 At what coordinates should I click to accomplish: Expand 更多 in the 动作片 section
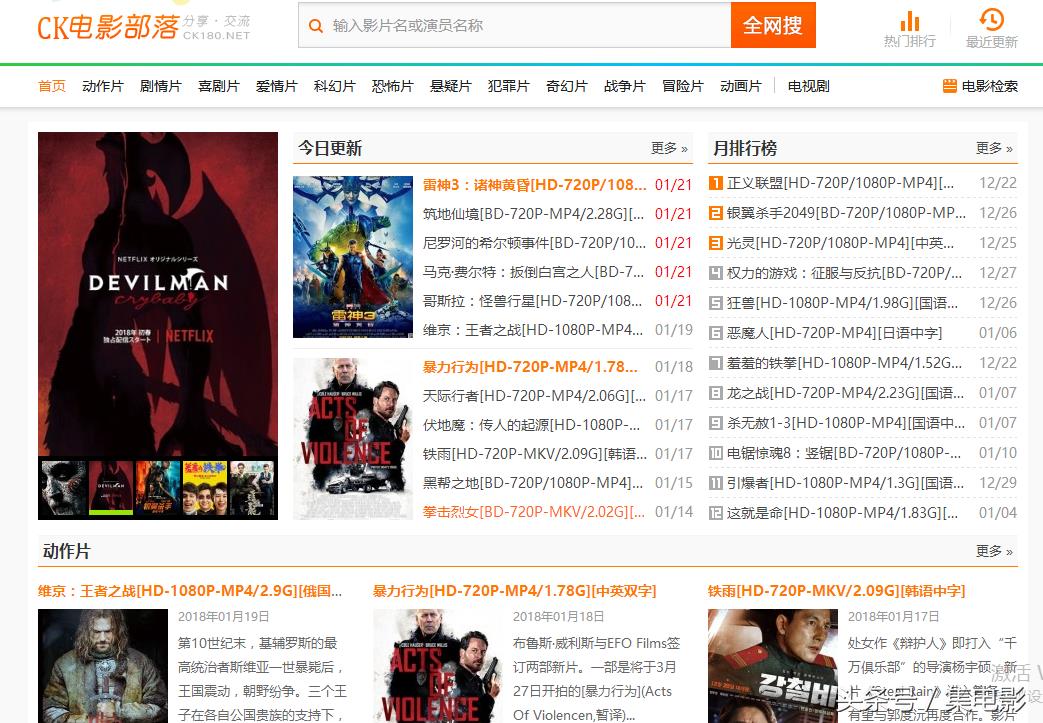coord(994,551)
